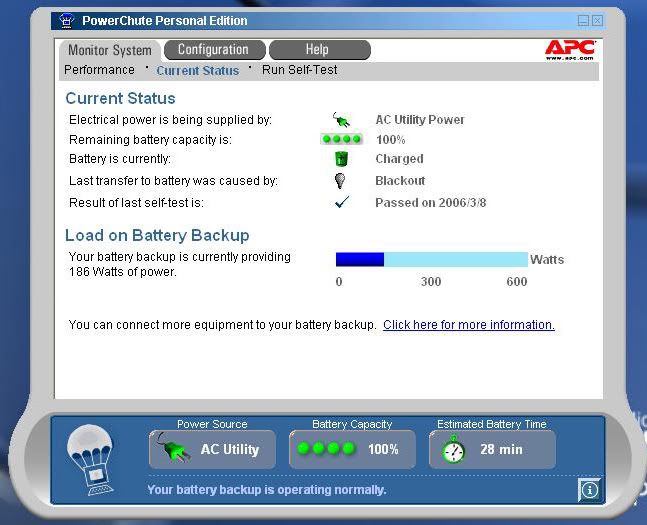Open the Monitor System tab
Screen dimensions: 647x525
coord(110,50)
